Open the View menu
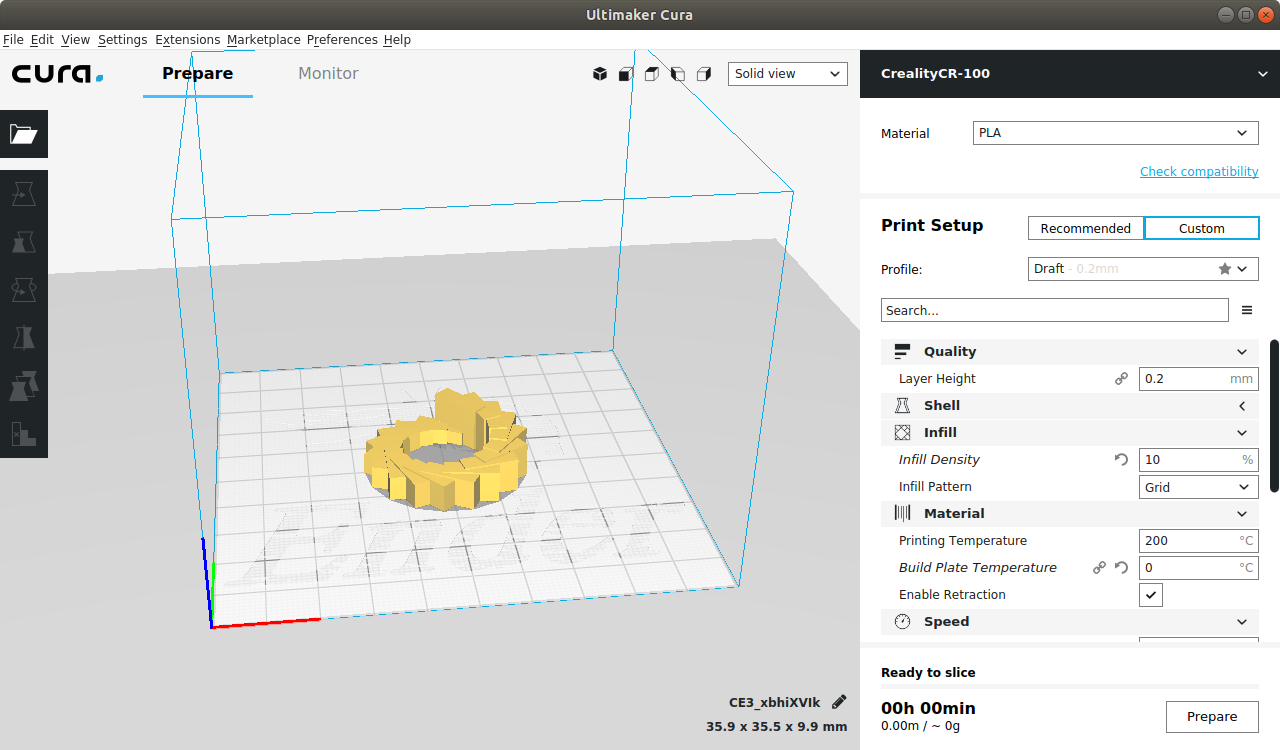The height and width of the screenshot is (750, 1280). (75, 40)
